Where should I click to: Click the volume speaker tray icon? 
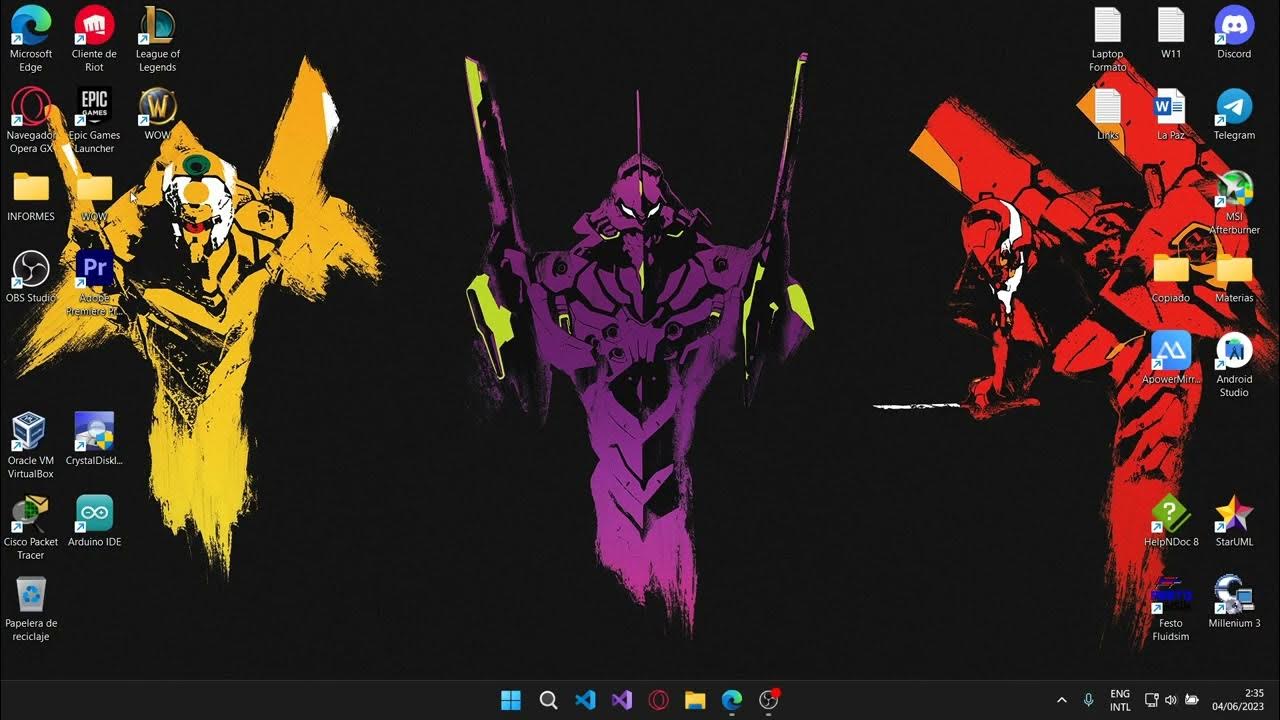click(1171, 700)
